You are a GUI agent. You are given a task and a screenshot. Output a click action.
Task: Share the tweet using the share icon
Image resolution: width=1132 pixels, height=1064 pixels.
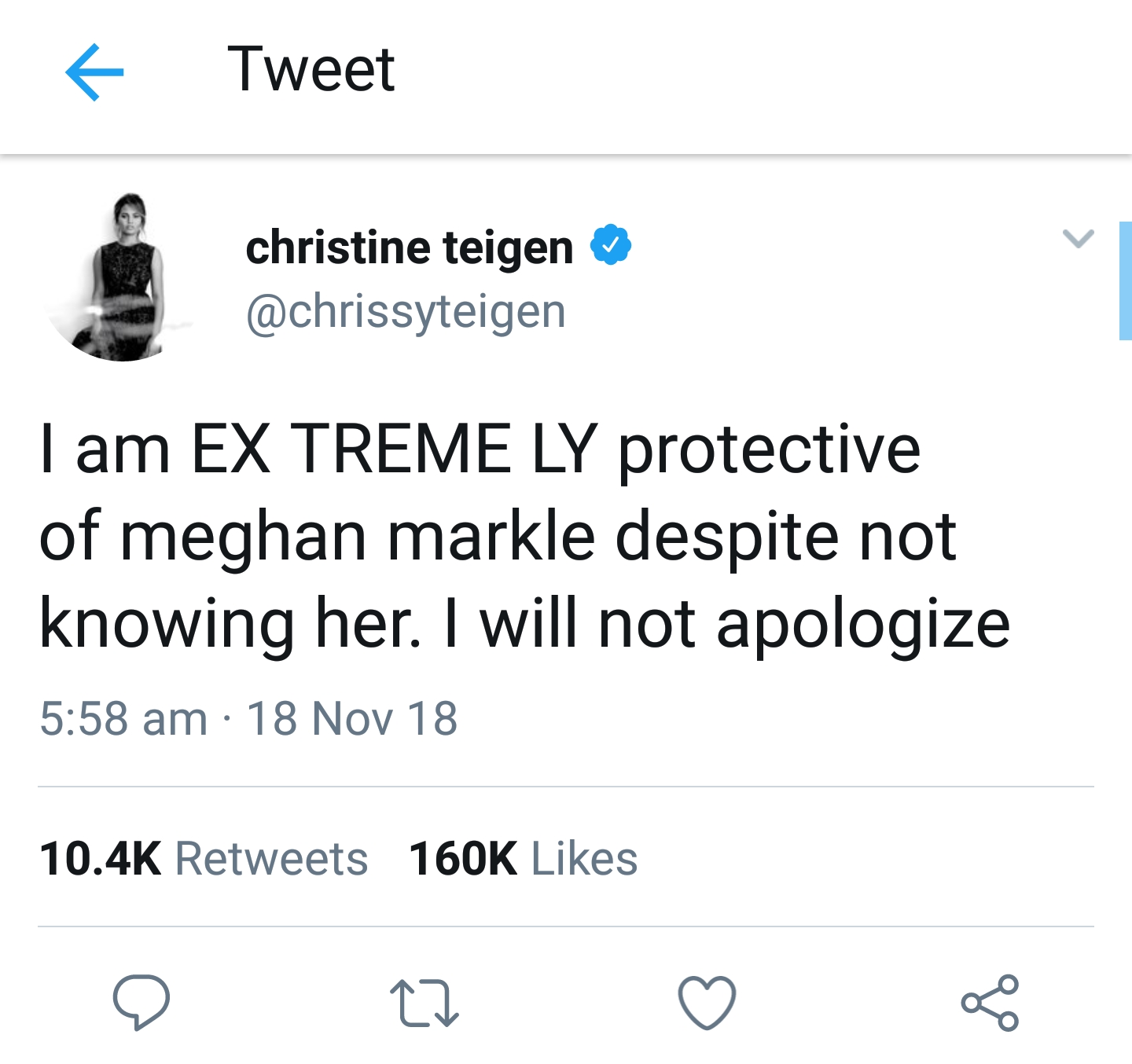(x=990, y=1003)
